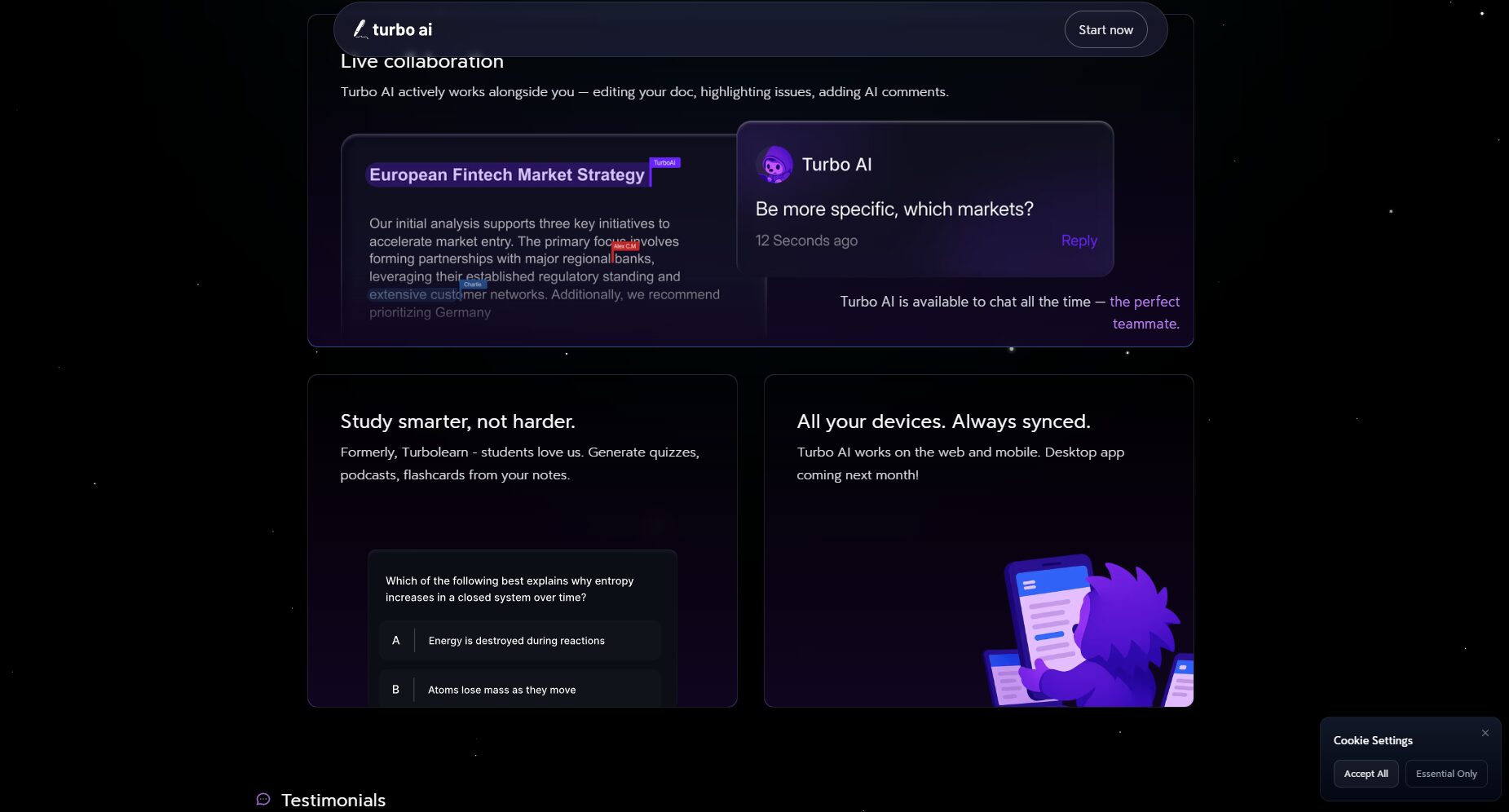The width and height of the screenshot is (1509, 812).
Task: Click the blue Charlie cursor tag
Action: pyautogui.click(x=473, y=285)
